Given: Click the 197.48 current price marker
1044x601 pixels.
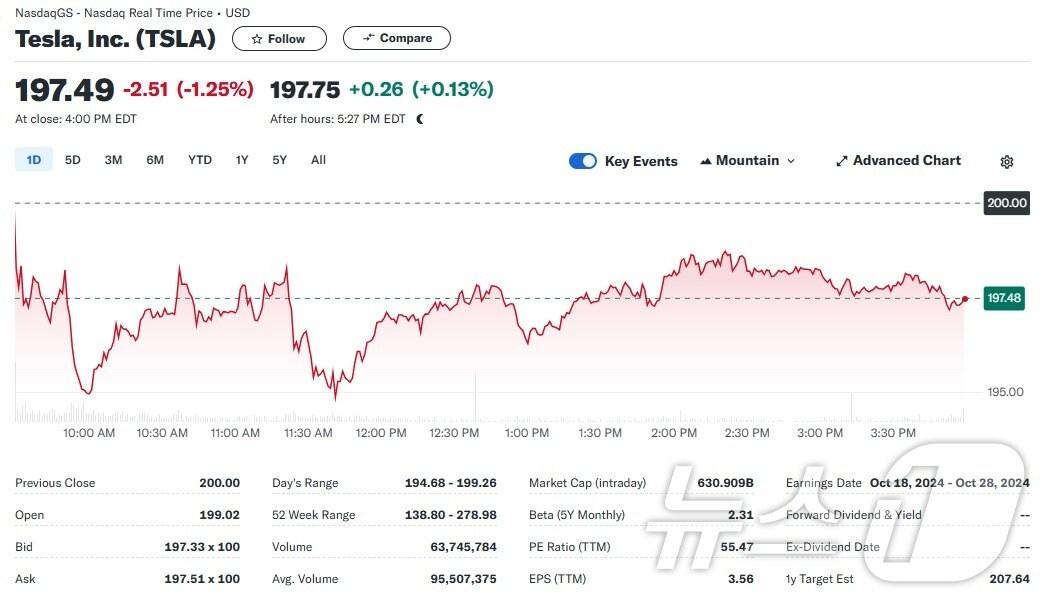Looking at the screenshot, I should coord(1003,298).
